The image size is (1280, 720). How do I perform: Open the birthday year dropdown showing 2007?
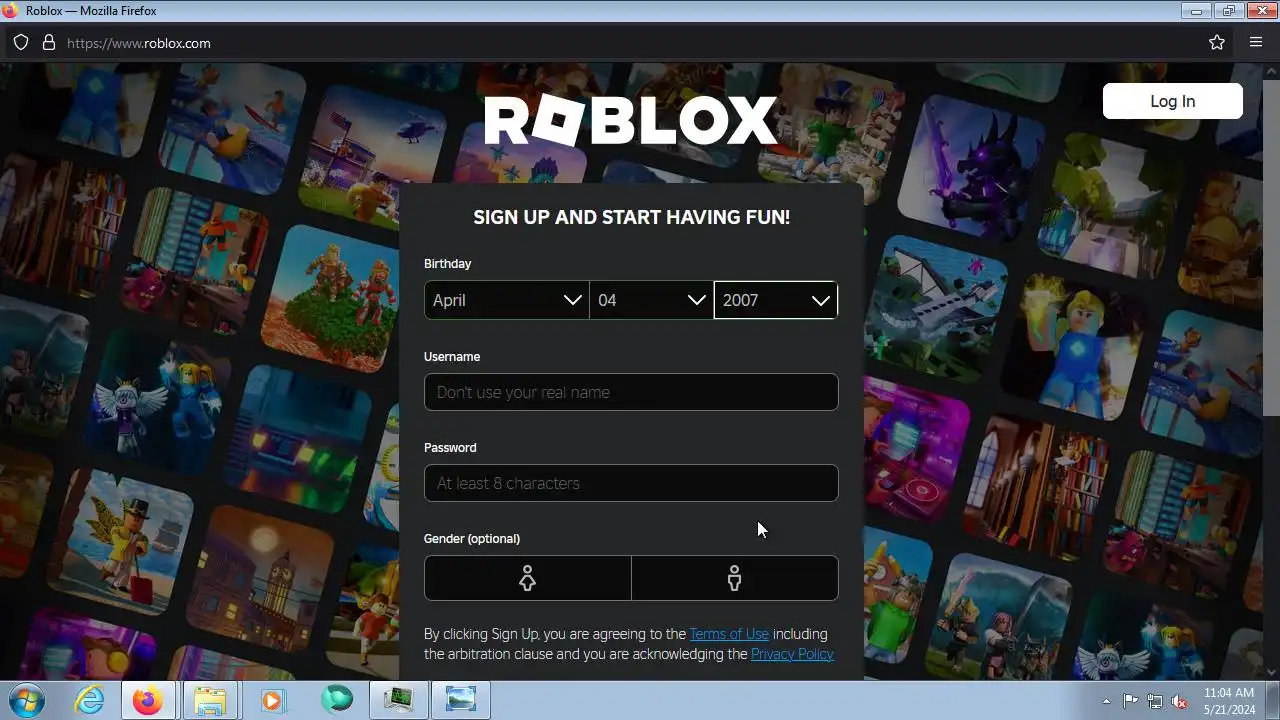776,300
